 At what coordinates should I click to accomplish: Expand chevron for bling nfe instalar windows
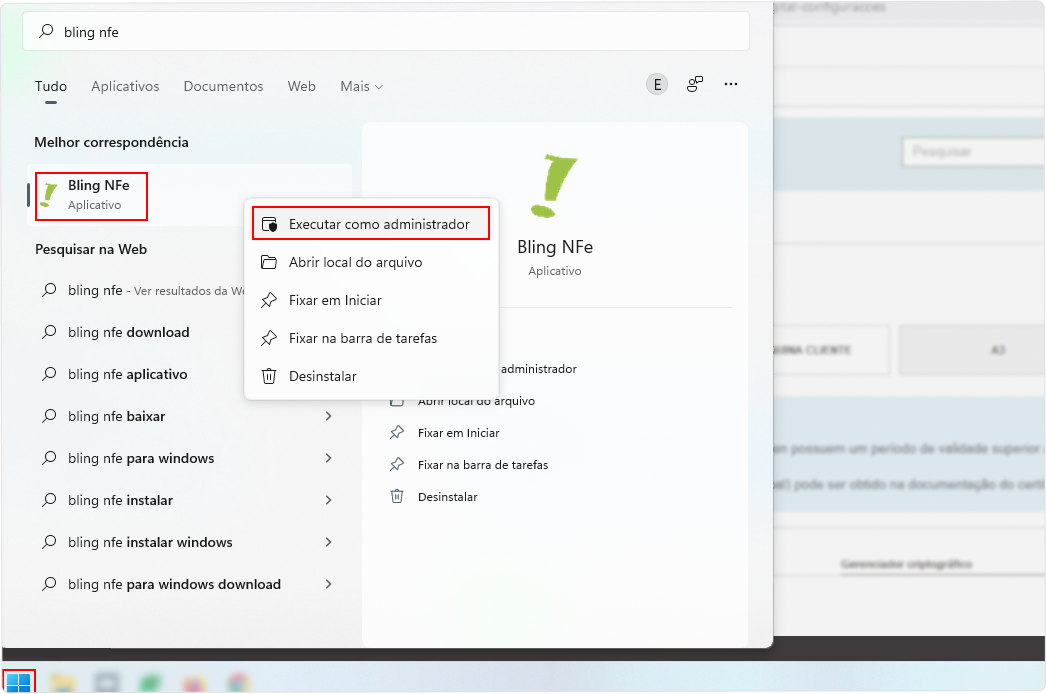tap(328, 543)
